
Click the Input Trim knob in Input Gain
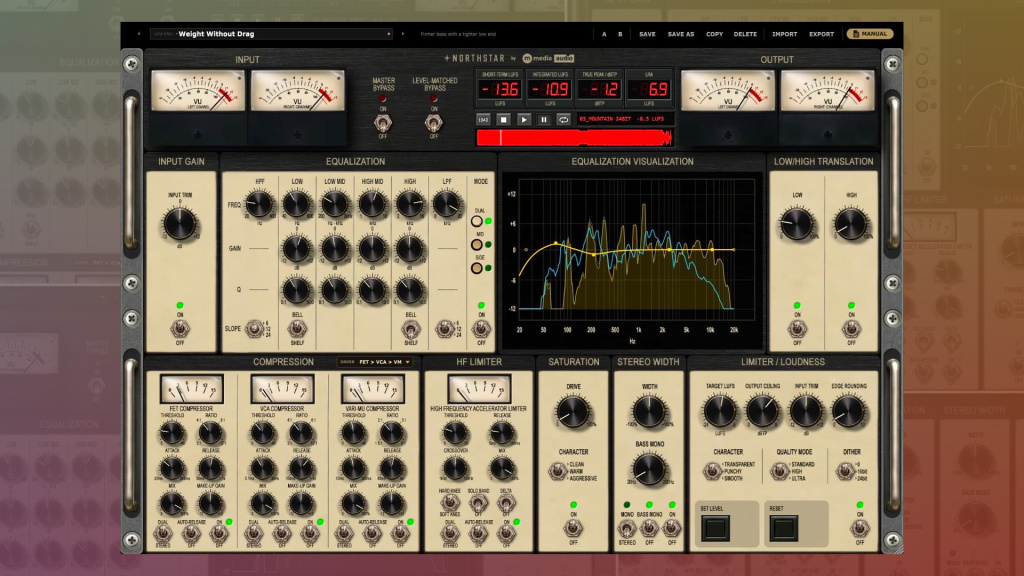(180, 224)
